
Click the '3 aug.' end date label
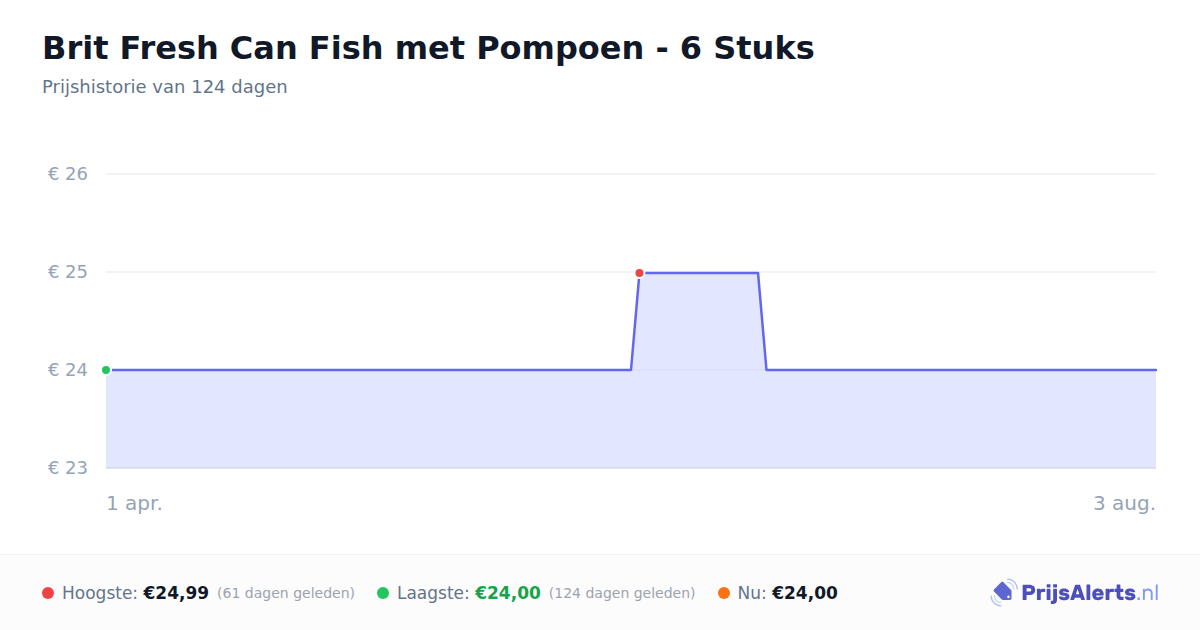point(1124,504)
